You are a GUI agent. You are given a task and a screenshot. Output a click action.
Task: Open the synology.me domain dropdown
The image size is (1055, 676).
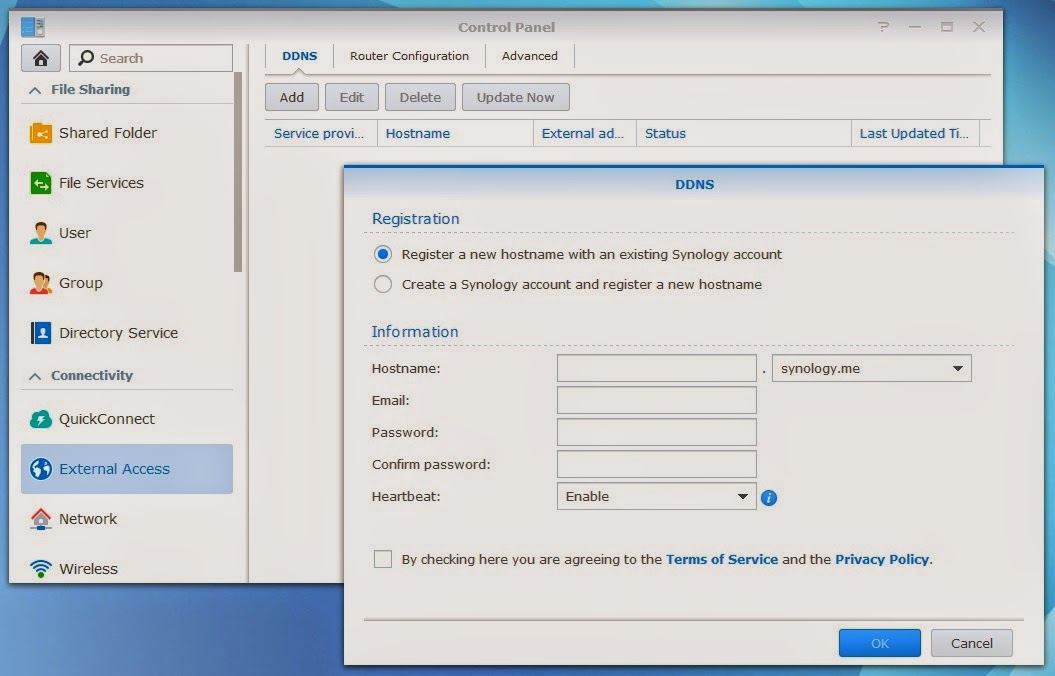(x=871, y=369)
